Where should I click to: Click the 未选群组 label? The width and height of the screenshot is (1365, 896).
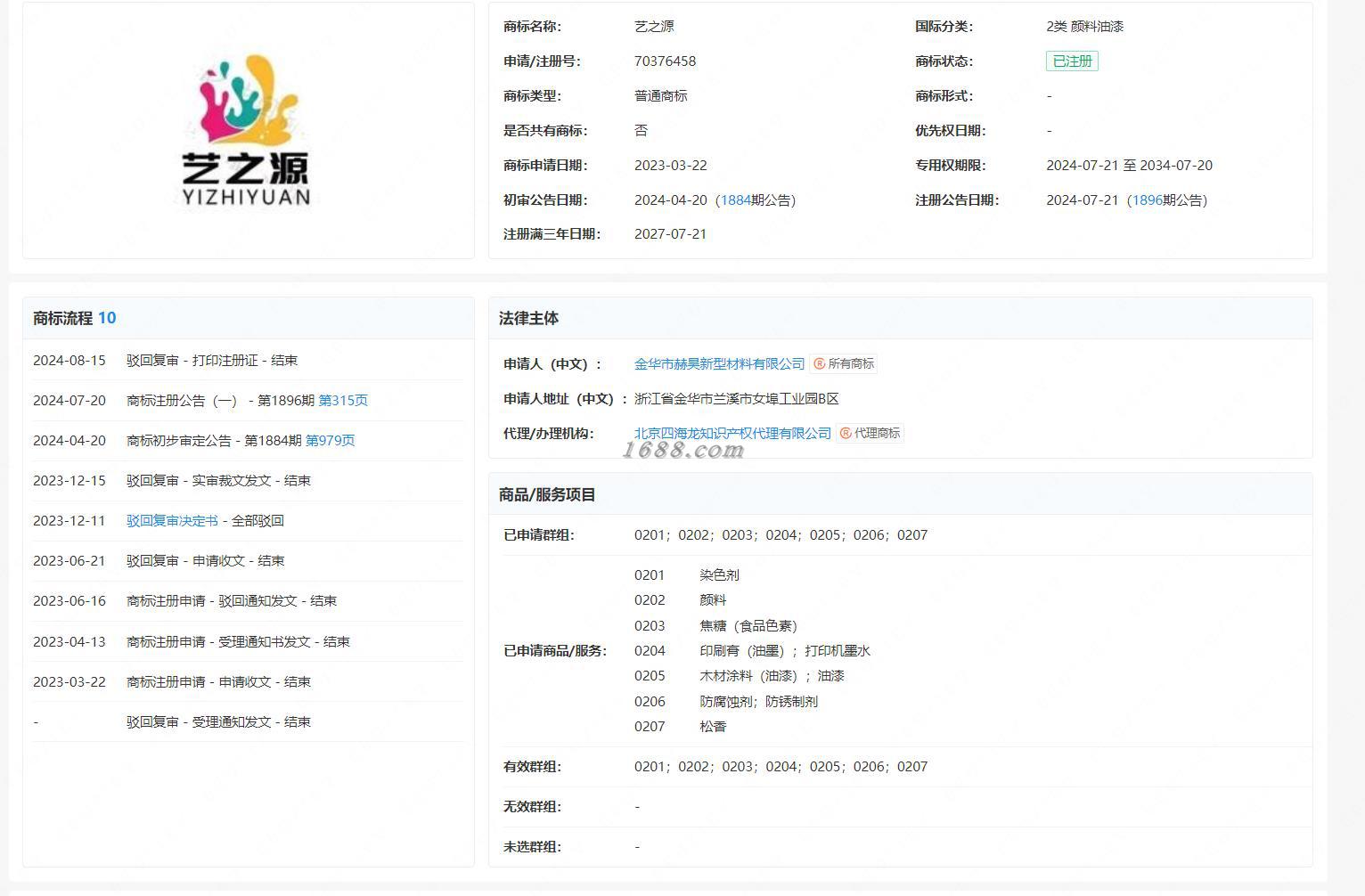(533, 847)
